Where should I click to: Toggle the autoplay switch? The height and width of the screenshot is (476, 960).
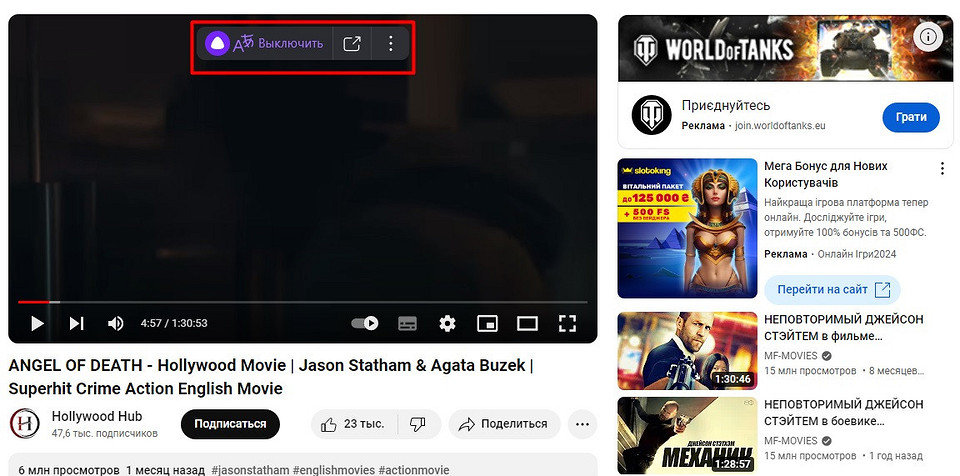point(365,323)
